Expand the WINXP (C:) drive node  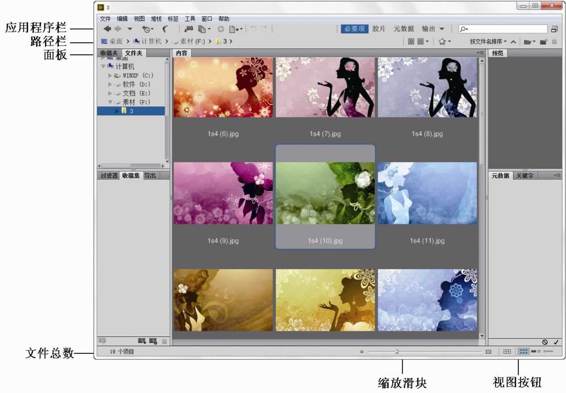(110, 75)
